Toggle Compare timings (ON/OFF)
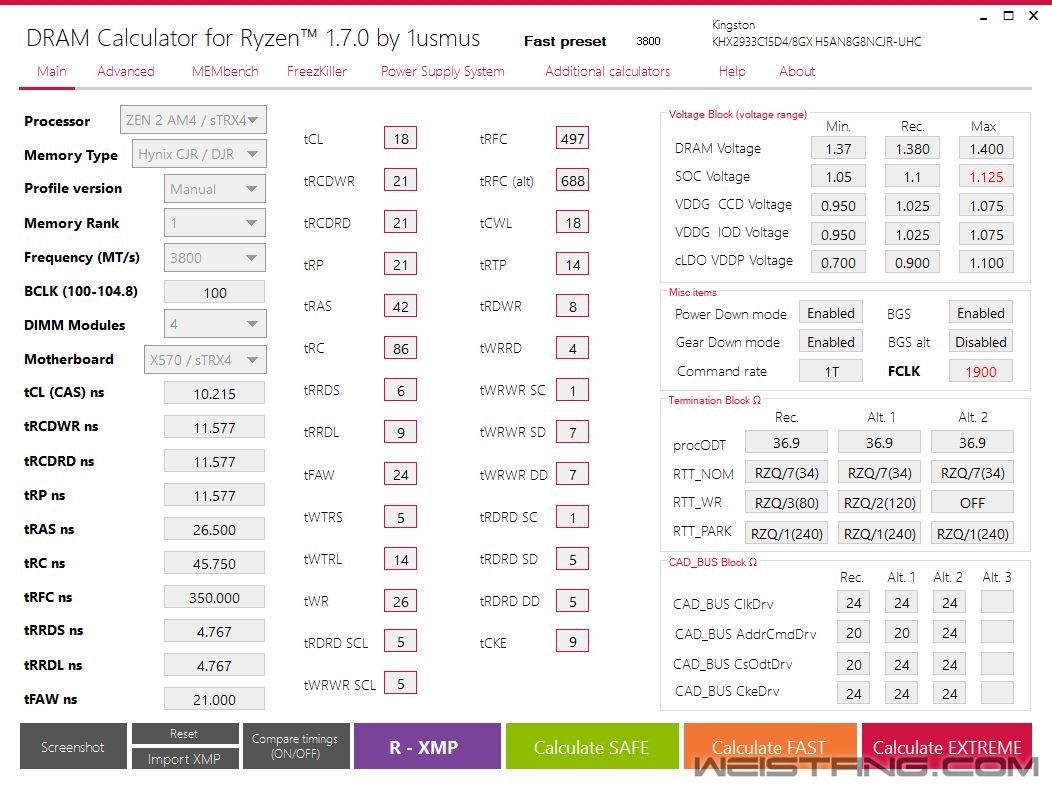 [x=295, y=746]
